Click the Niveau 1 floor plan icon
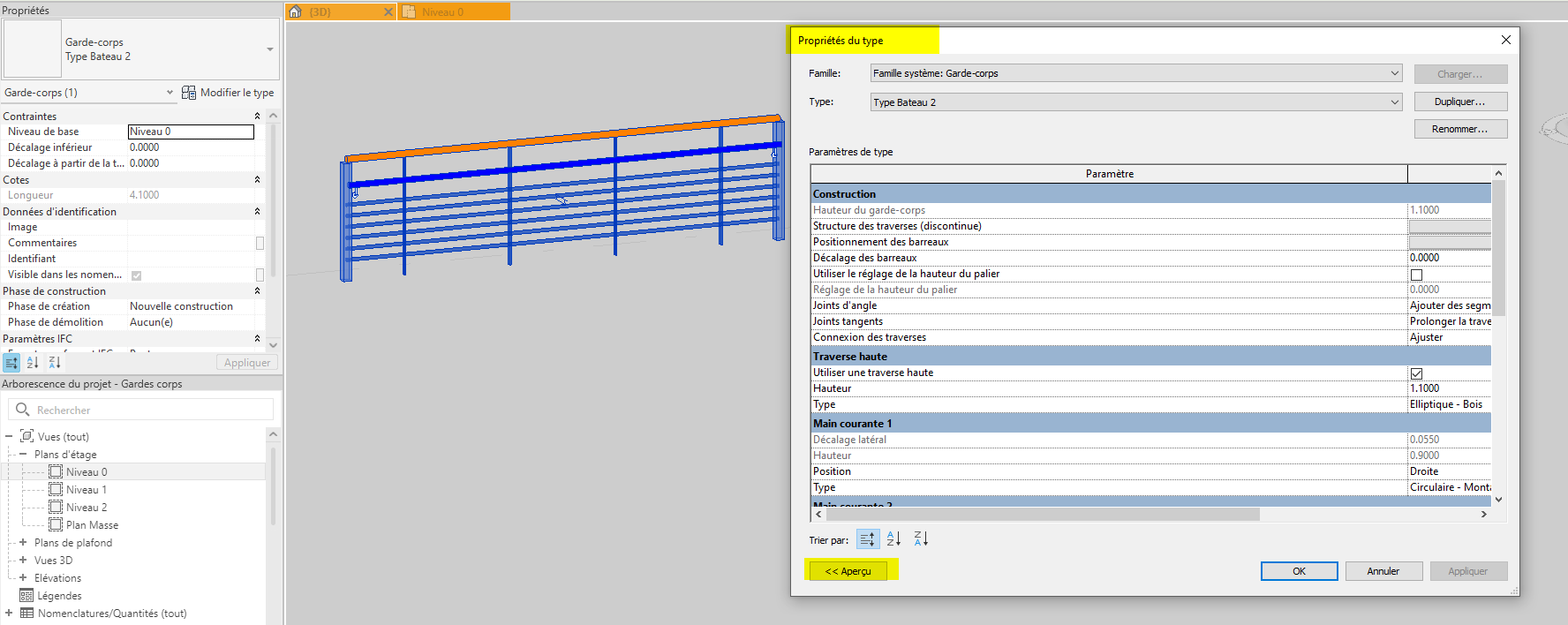The height and width of the screenshot is (625, 1568). coord(56,490)
